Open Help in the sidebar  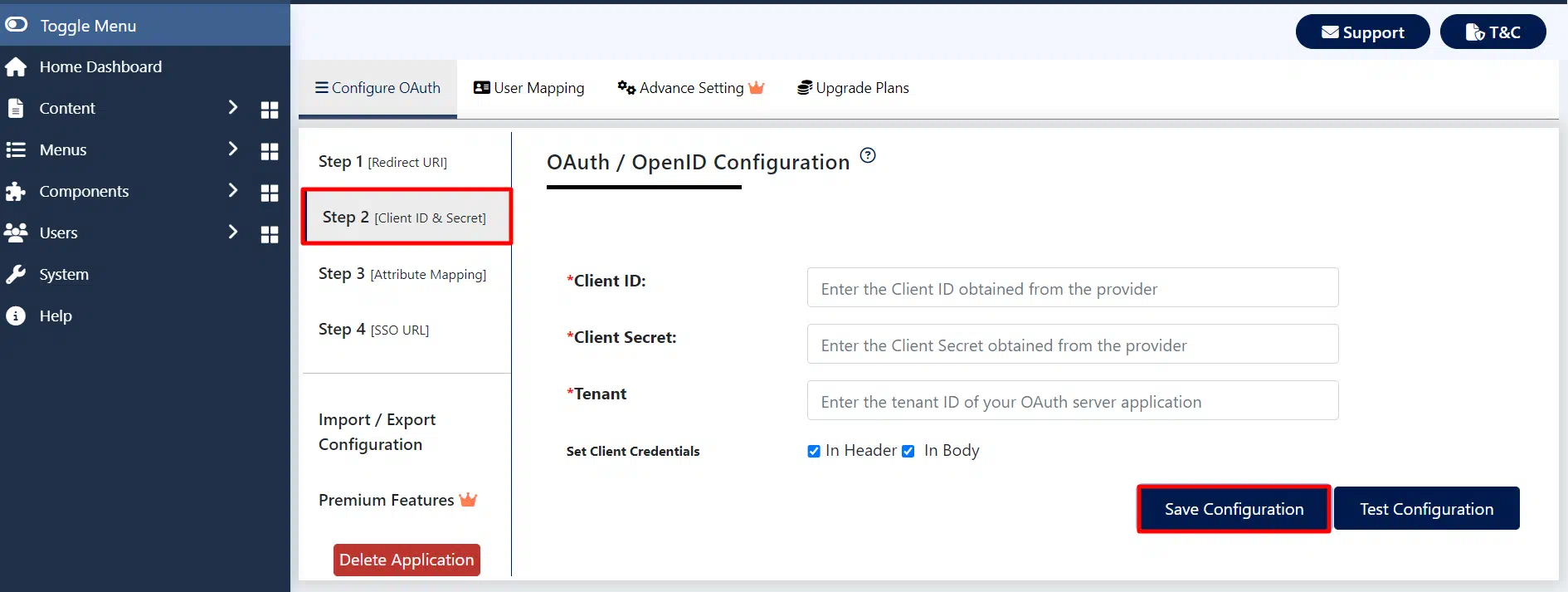(145, 316)
